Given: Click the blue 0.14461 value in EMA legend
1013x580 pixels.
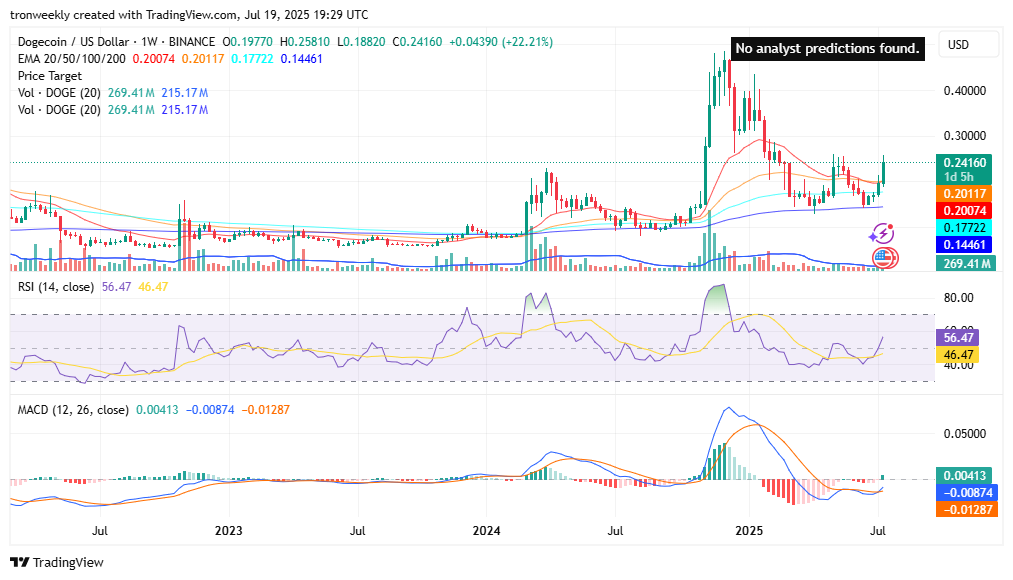Looking at the screenshot, I should tap(301, 59).
